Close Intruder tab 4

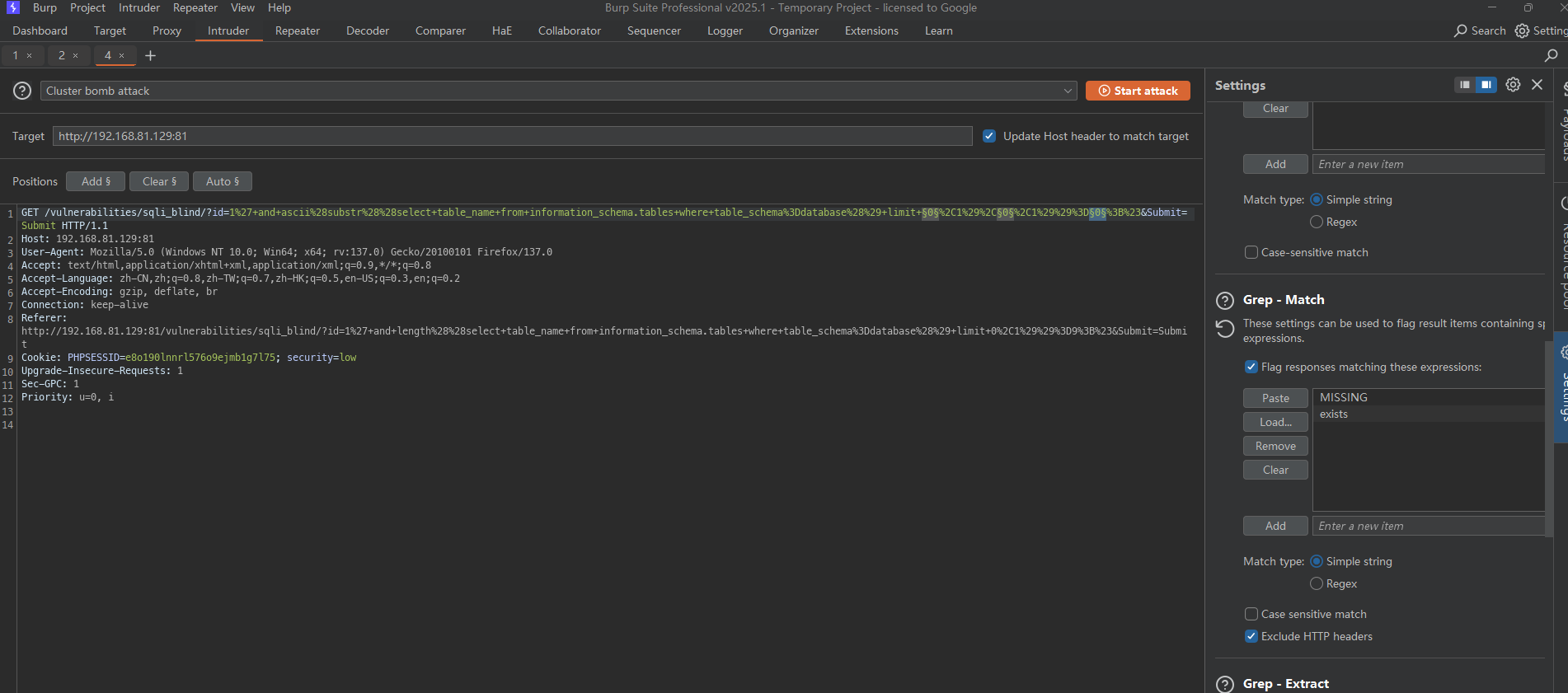pyautogui.click(x=122, y=56)
